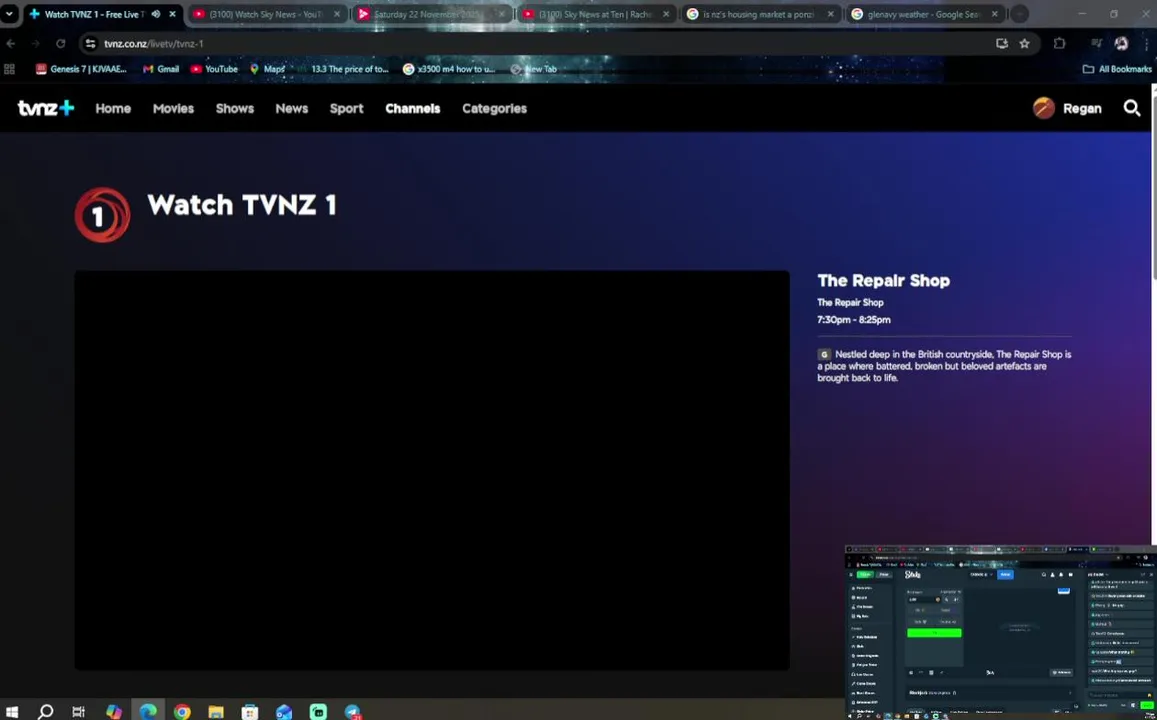Screen dimensions: 1157x720
Task: Open Task View in the taskbar
Action: click(x=78, y=712)
